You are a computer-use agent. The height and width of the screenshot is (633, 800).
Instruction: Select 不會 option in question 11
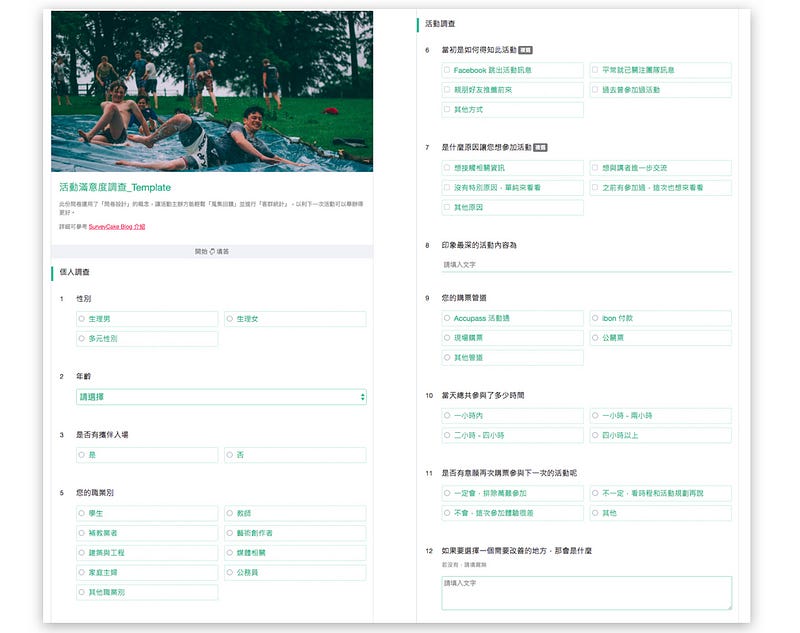coord(512,513)
